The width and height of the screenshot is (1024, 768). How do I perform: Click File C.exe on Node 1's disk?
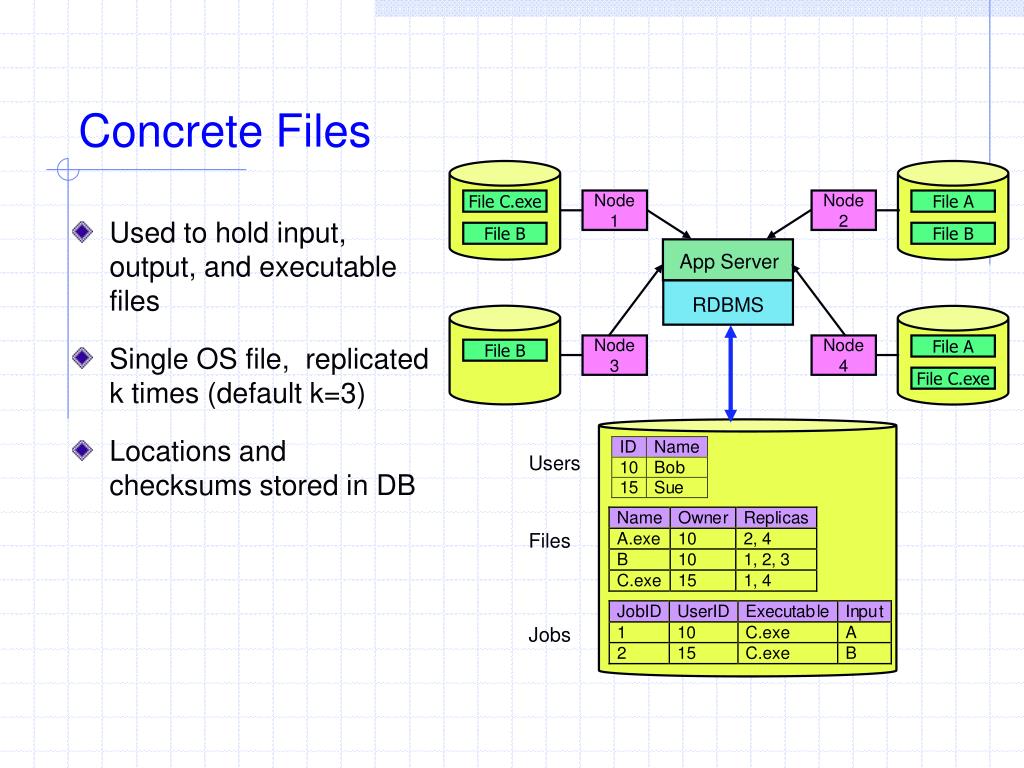tap(505, 202)
